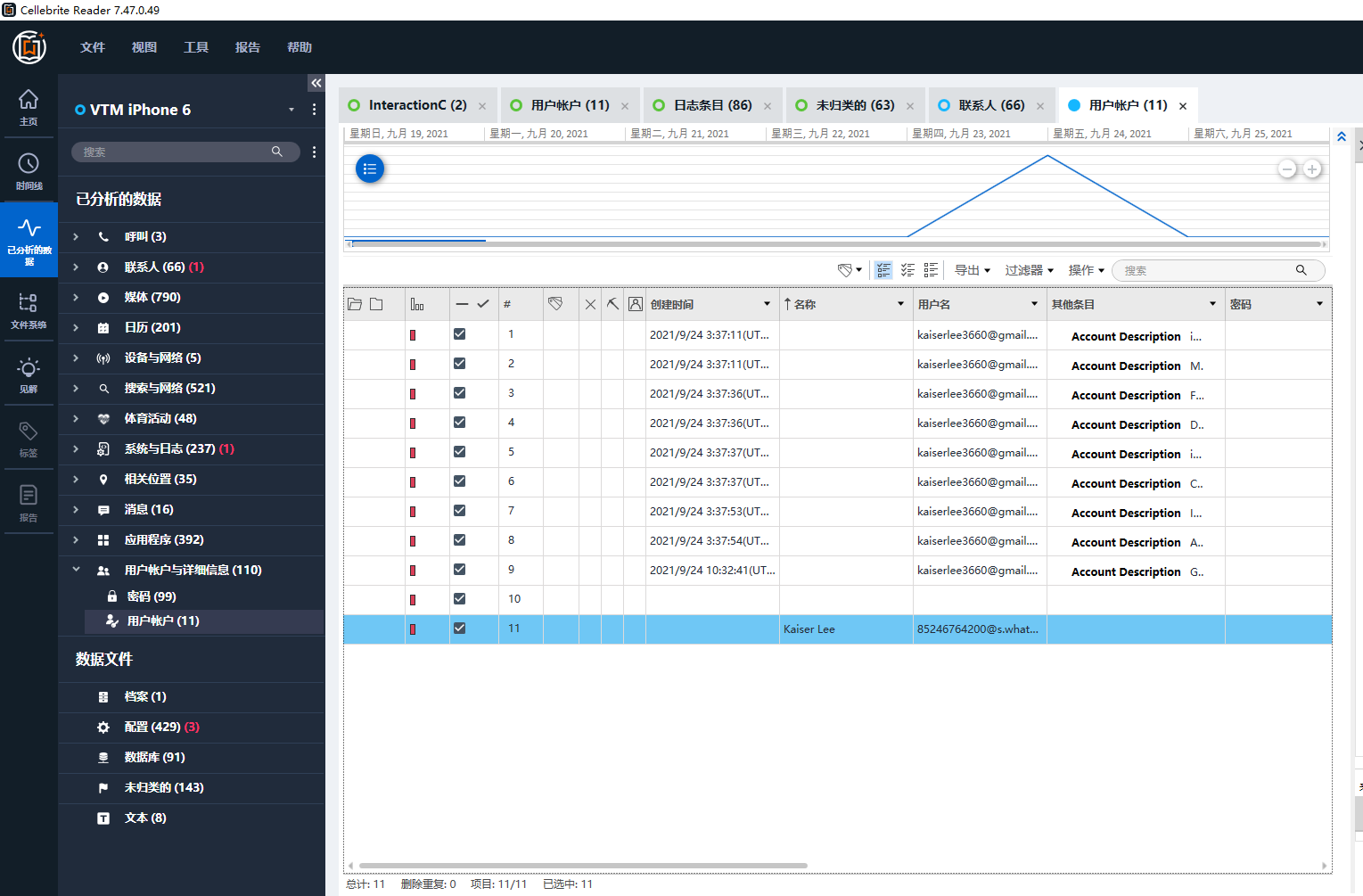The image size is (1363, 896).
Task: Select 数据库 (91) under data files
Action: pyautogui.click(x=154, y=758)
